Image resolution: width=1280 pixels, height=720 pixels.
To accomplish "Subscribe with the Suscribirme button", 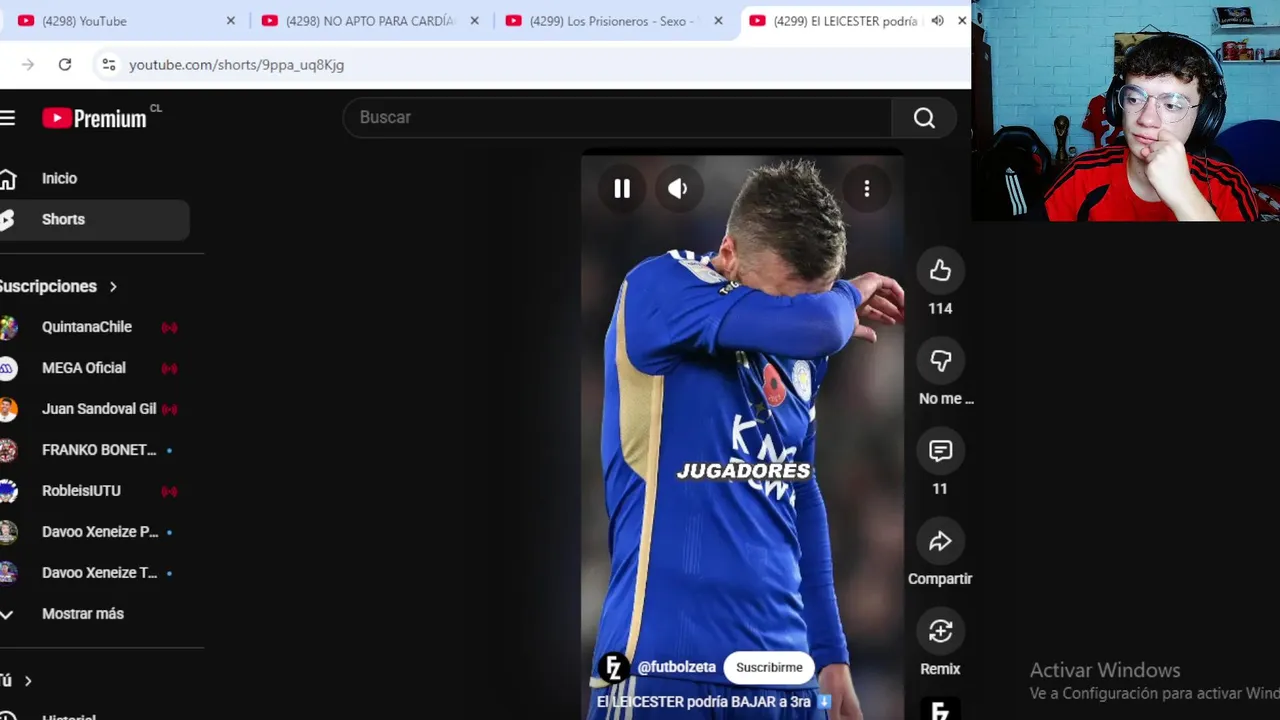I will point(769,667).
